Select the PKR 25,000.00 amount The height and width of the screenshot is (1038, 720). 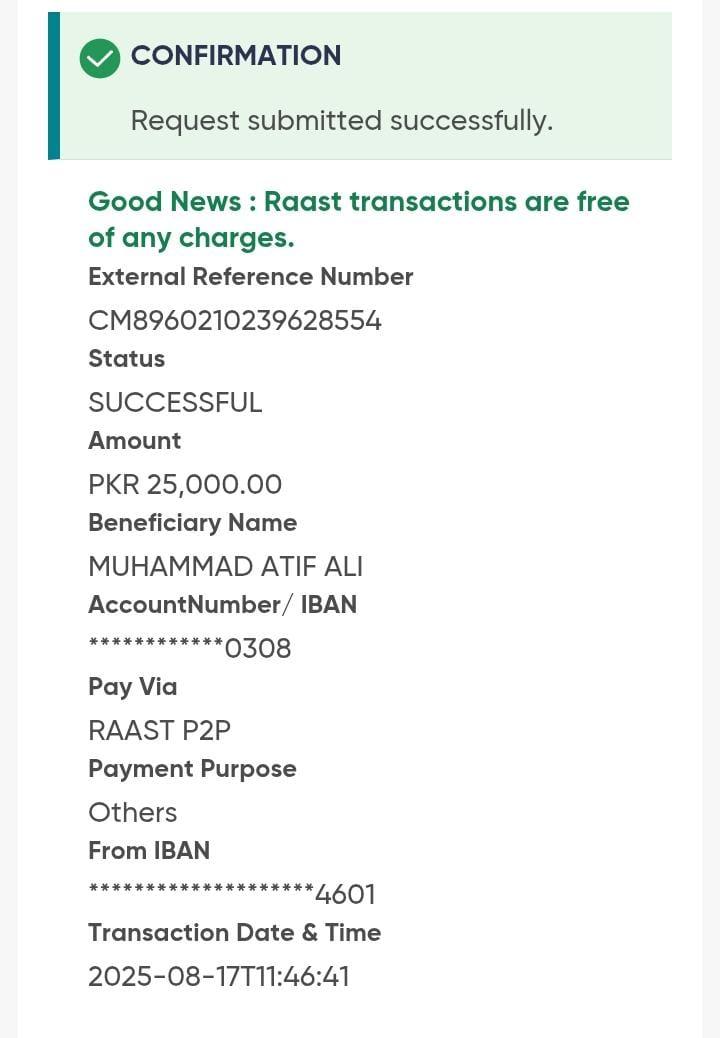click(x=185, y=485)
